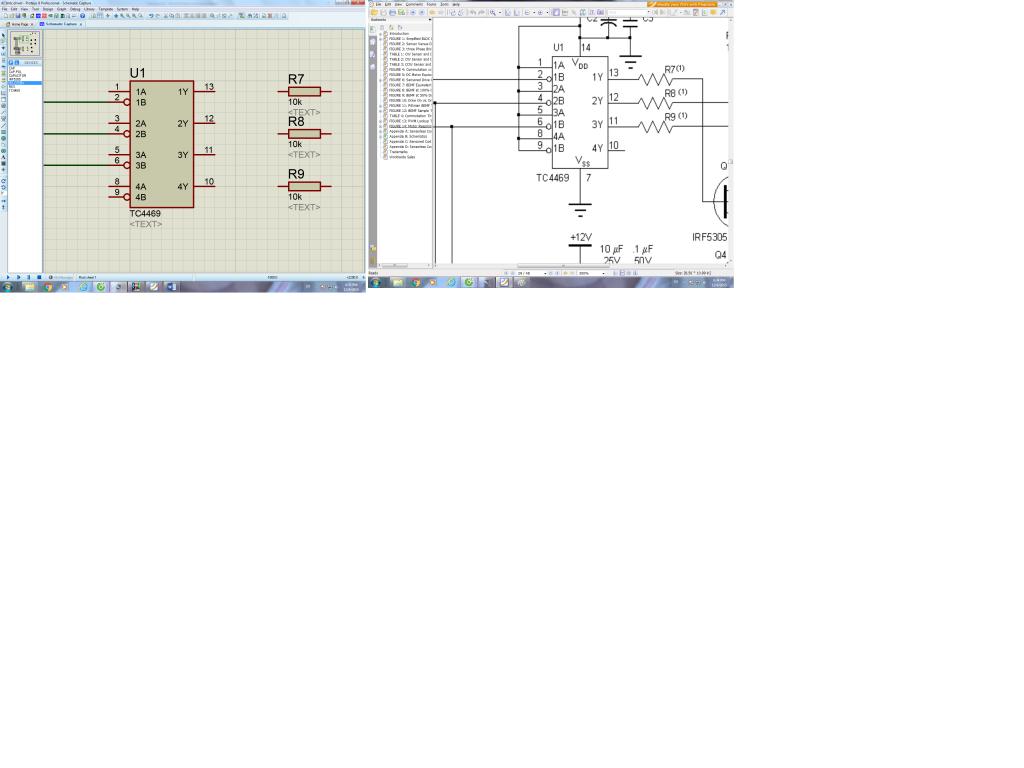Image resolution: width=1024 pixels, height=768 pixels.
Task: Open Google Chrome from the left taskbar
Action: pyautogui.click(x=48, y=286)
